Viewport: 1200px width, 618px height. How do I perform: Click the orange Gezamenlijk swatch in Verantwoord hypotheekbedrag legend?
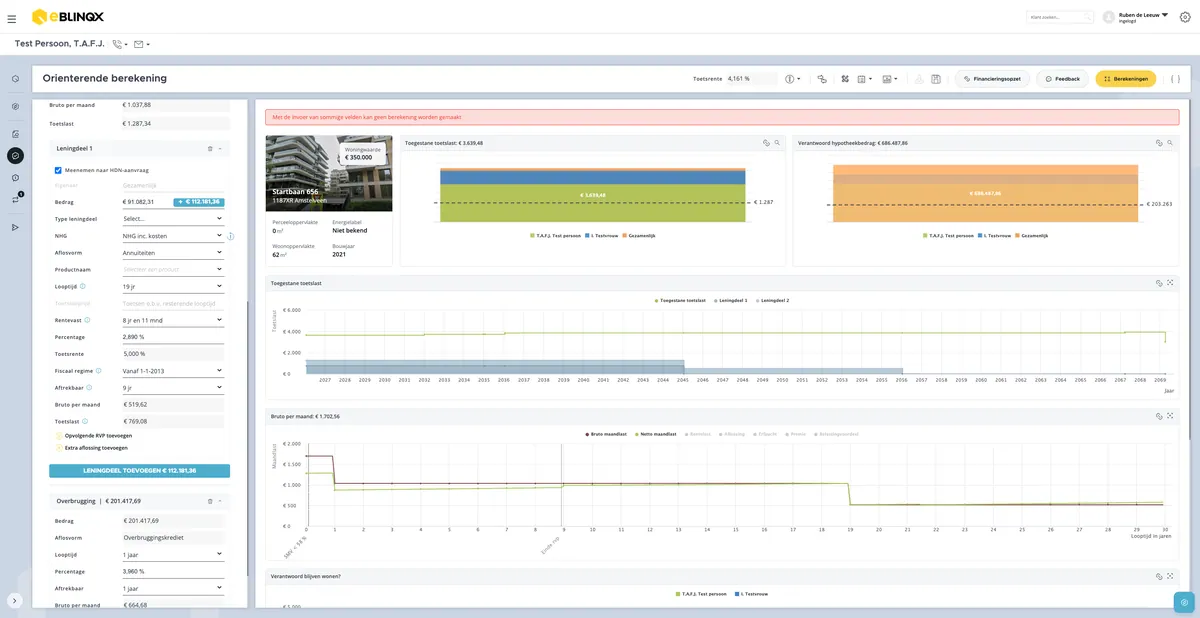click(1017, 235)
